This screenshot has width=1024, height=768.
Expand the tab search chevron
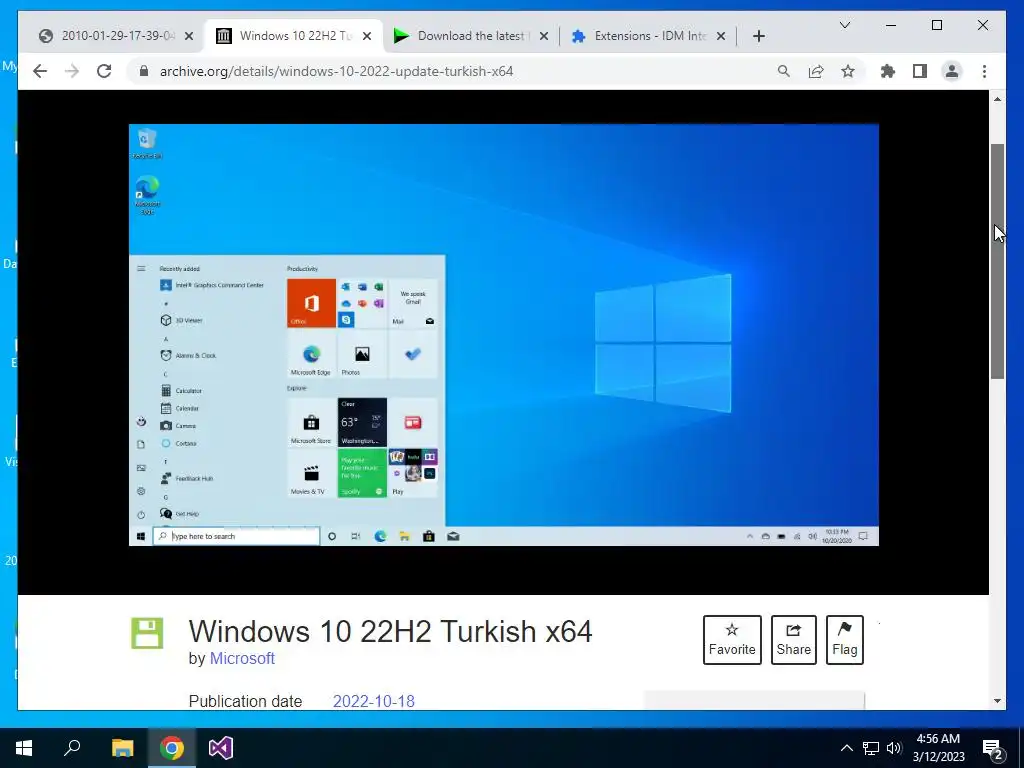[844, 25]
